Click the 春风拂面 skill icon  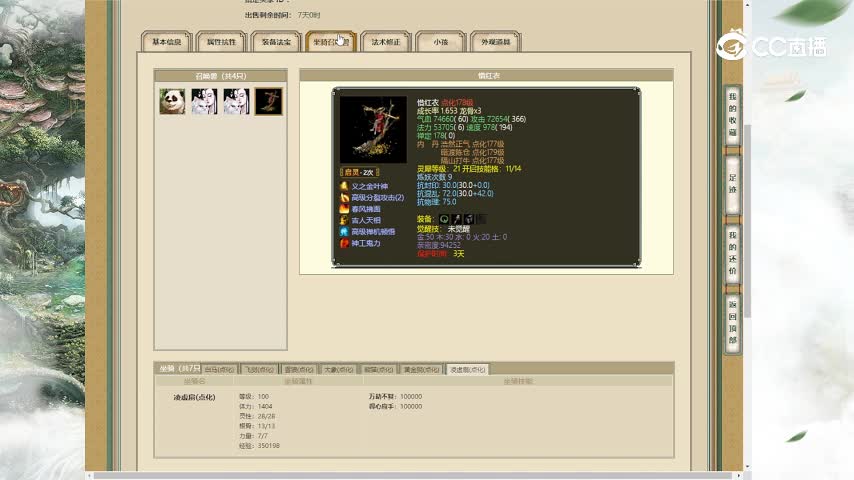[x=344, y=209]
